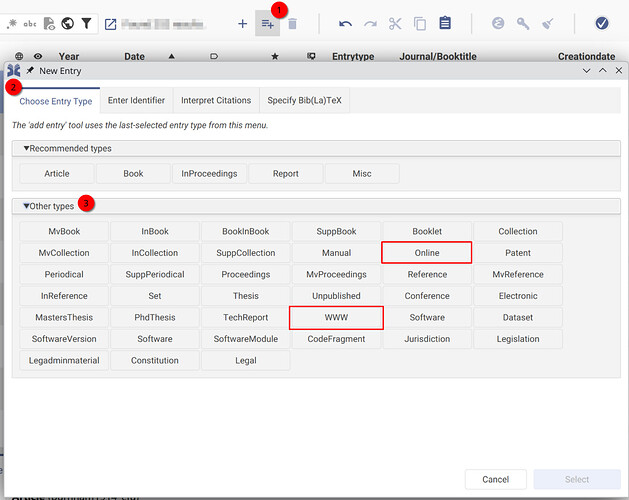The image size is (629, 500).
Task: Click the Cancel button
Action: [496, 480]
